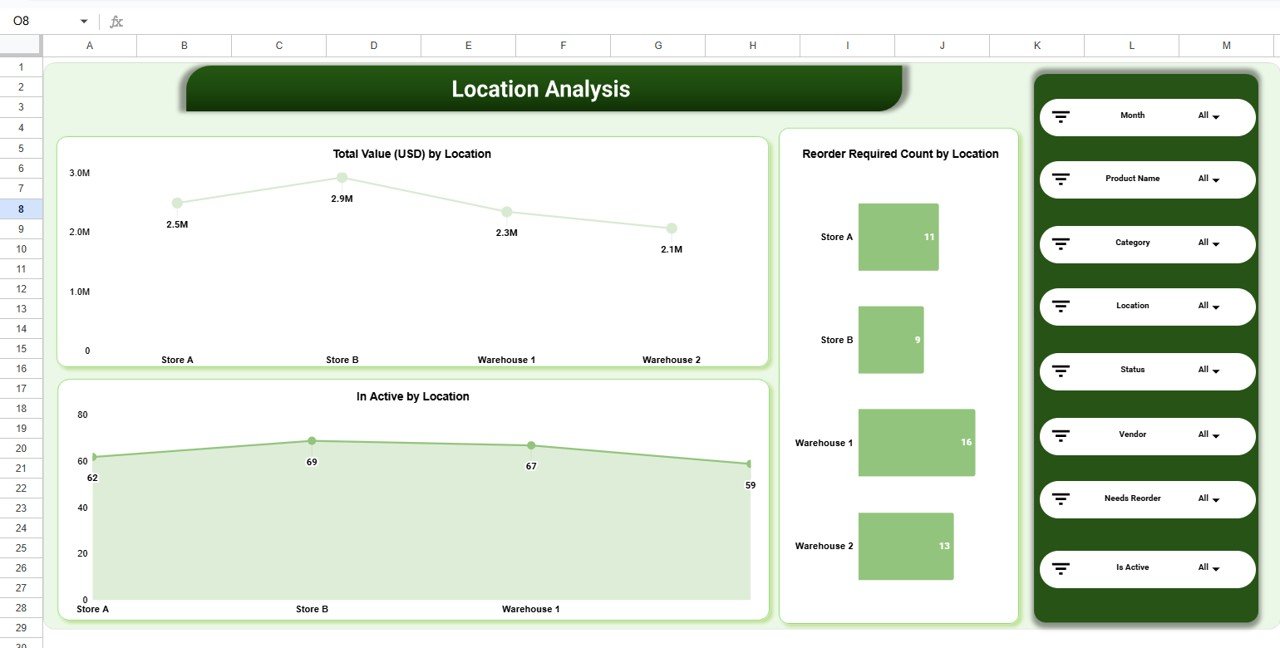
Task: Click the filter icon on the Month slicer
Action: coord(1061,115)
